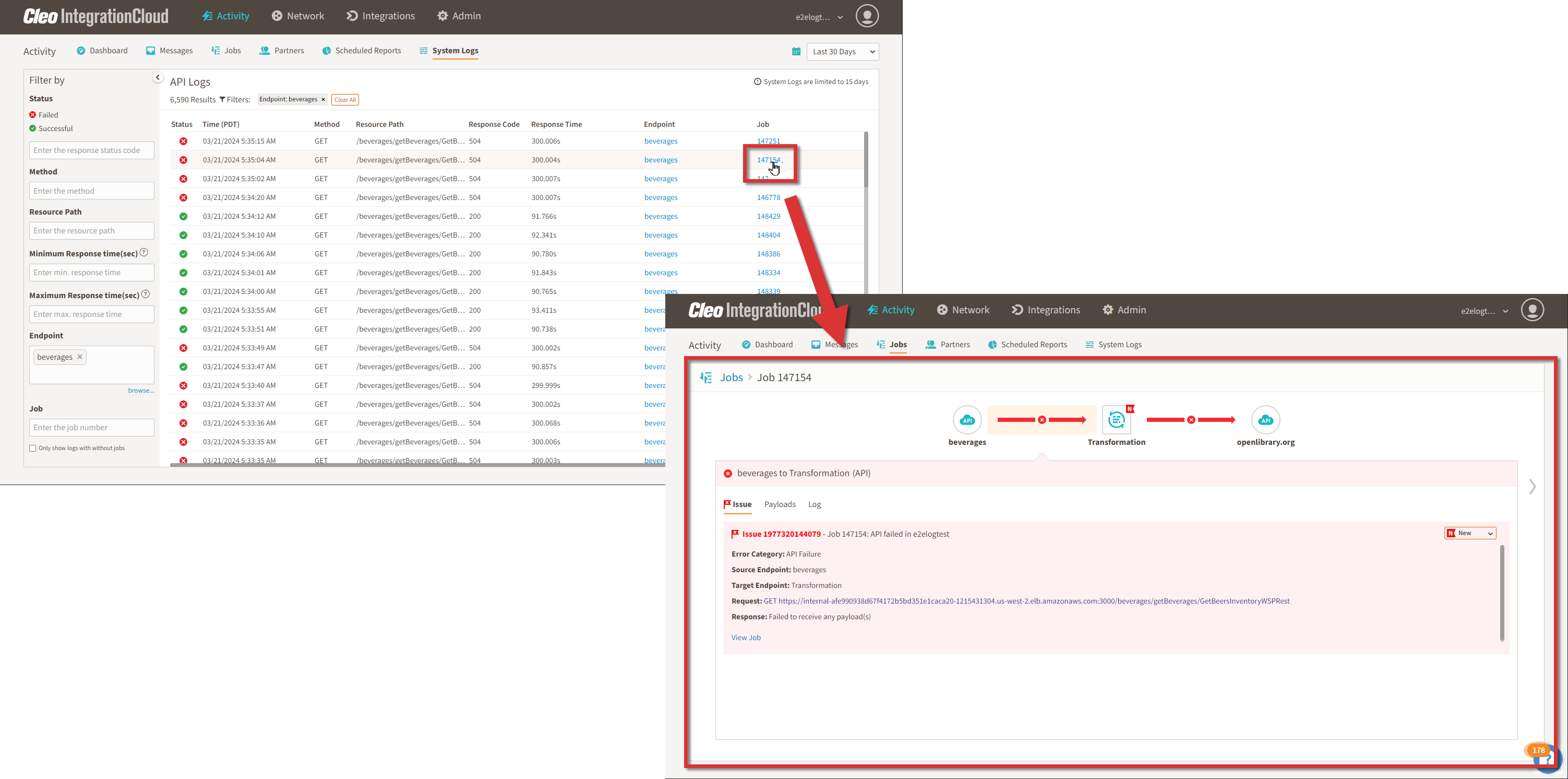
Task: Click the horizontal scrollbar under the API Logs table
Action: (417, 465)
